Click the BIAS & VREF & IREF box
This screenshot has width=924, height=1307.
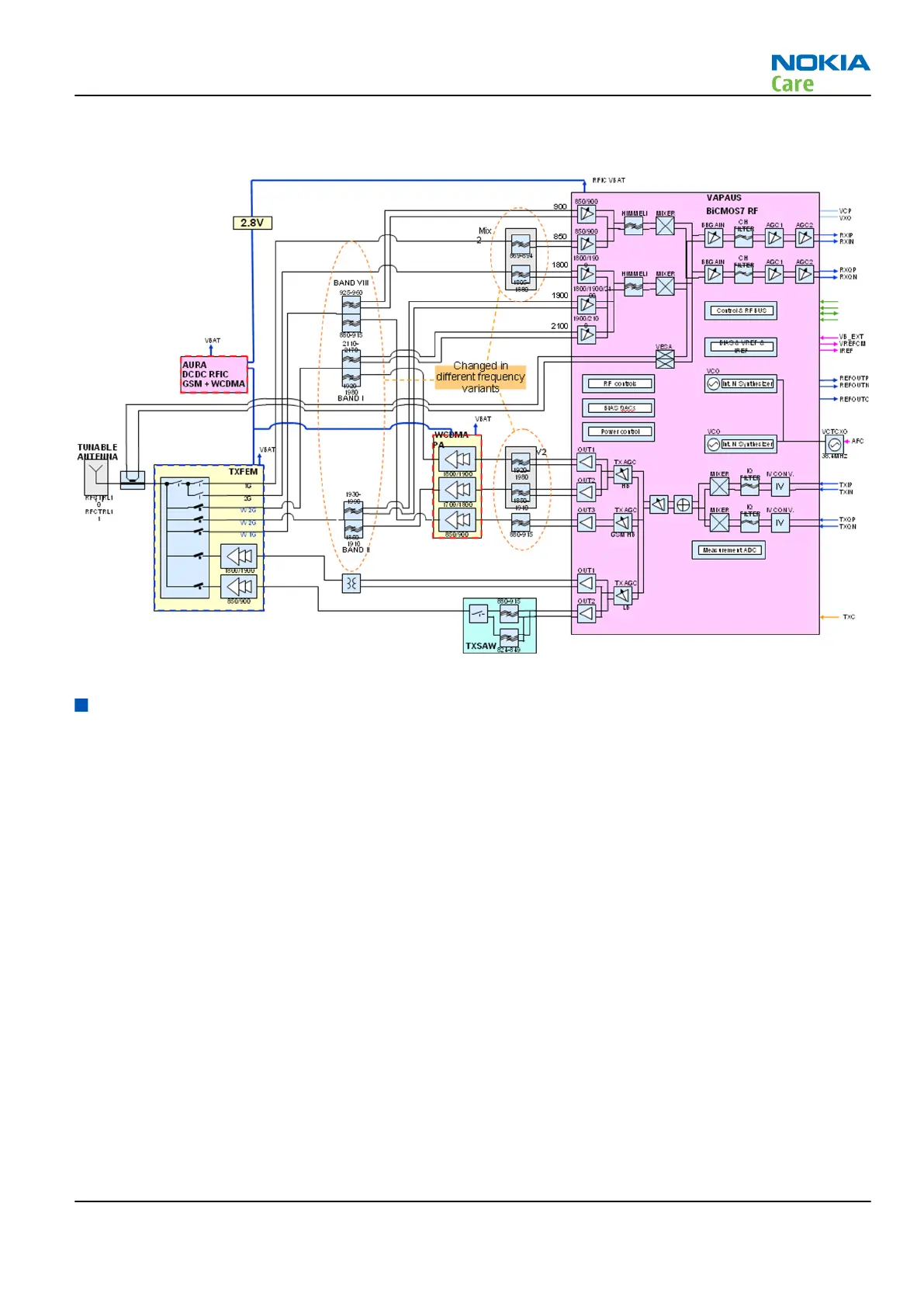pos(741,346)
